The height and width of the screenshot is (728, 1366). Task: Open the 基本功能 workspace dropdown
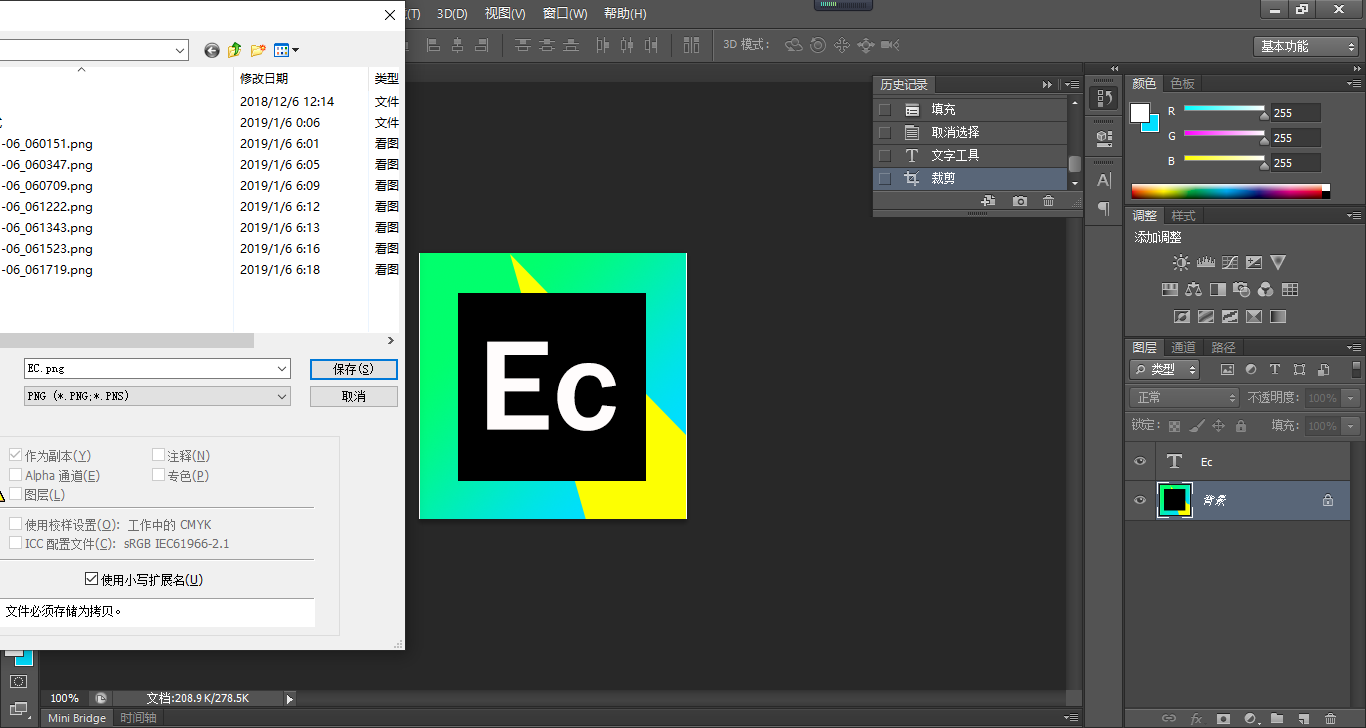point(1305,46)
